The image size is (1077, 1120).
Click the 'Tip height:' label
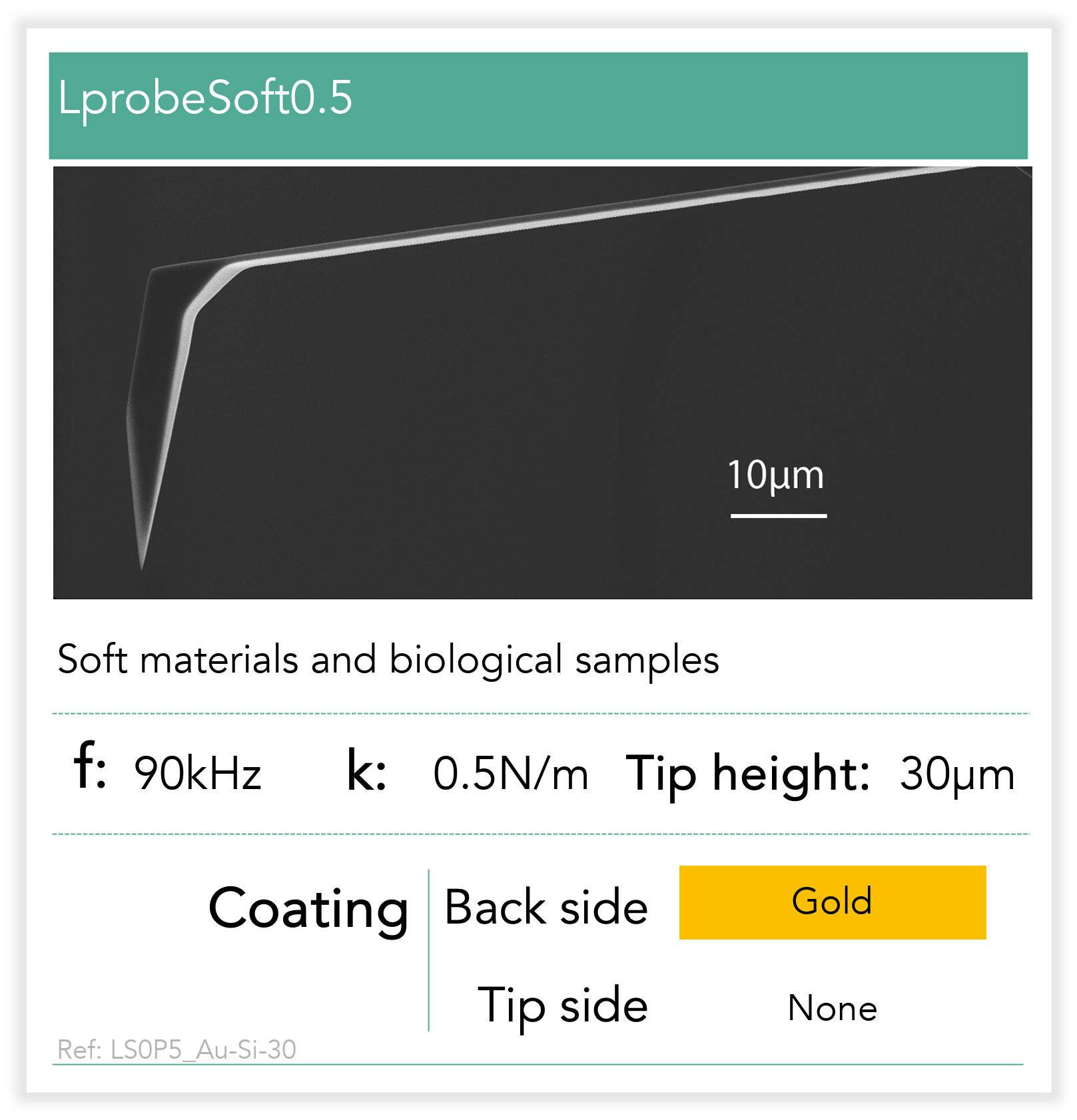click(748, 774)
